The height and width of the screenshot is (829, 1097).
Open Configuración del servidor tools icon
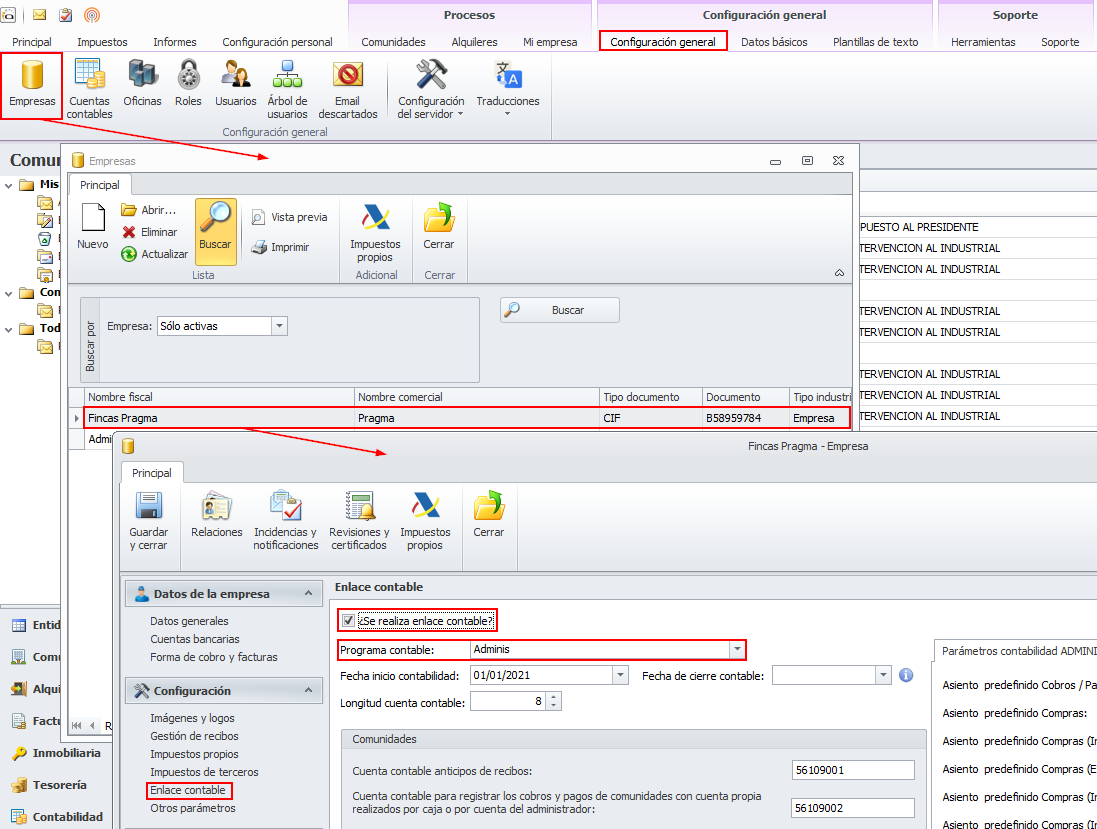(x=431, y=89)
